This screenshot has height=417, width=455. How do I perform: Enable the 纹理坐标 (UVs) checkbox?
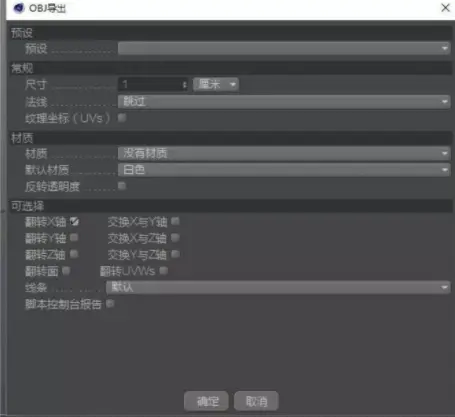(x=122, y=117)
